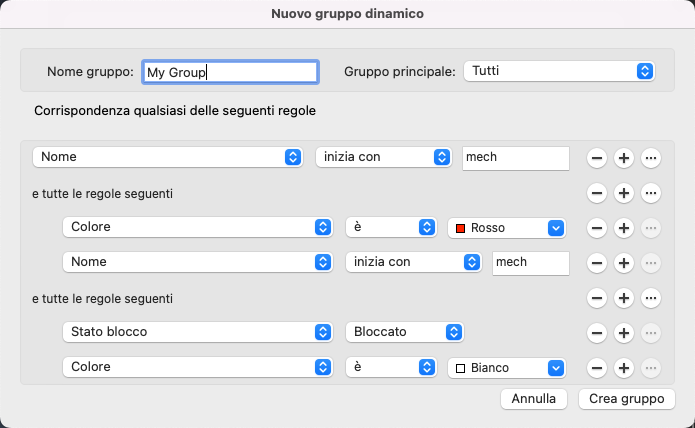Open the first 'inizia con' condition dropdown
The width and height of the screenshot is (695, 428).
pyautogui.click(x=383, y=157)
